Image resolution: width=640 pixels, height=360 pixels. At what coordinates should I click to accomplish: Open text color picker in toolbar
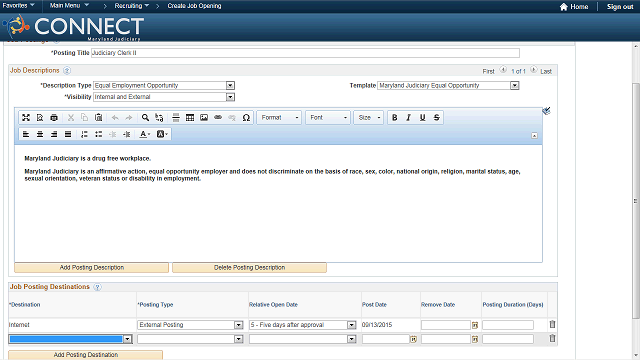(144, 134)
